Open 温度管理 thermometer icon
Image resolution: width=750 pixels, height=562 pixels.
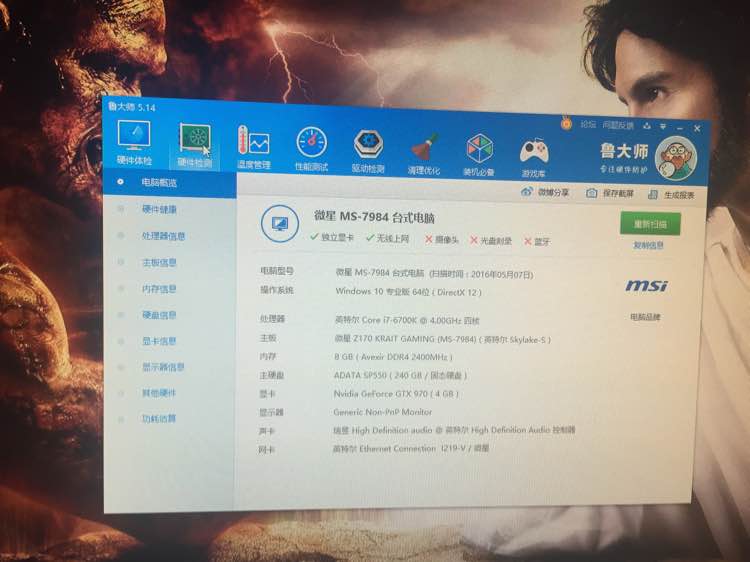pos(254,147)
